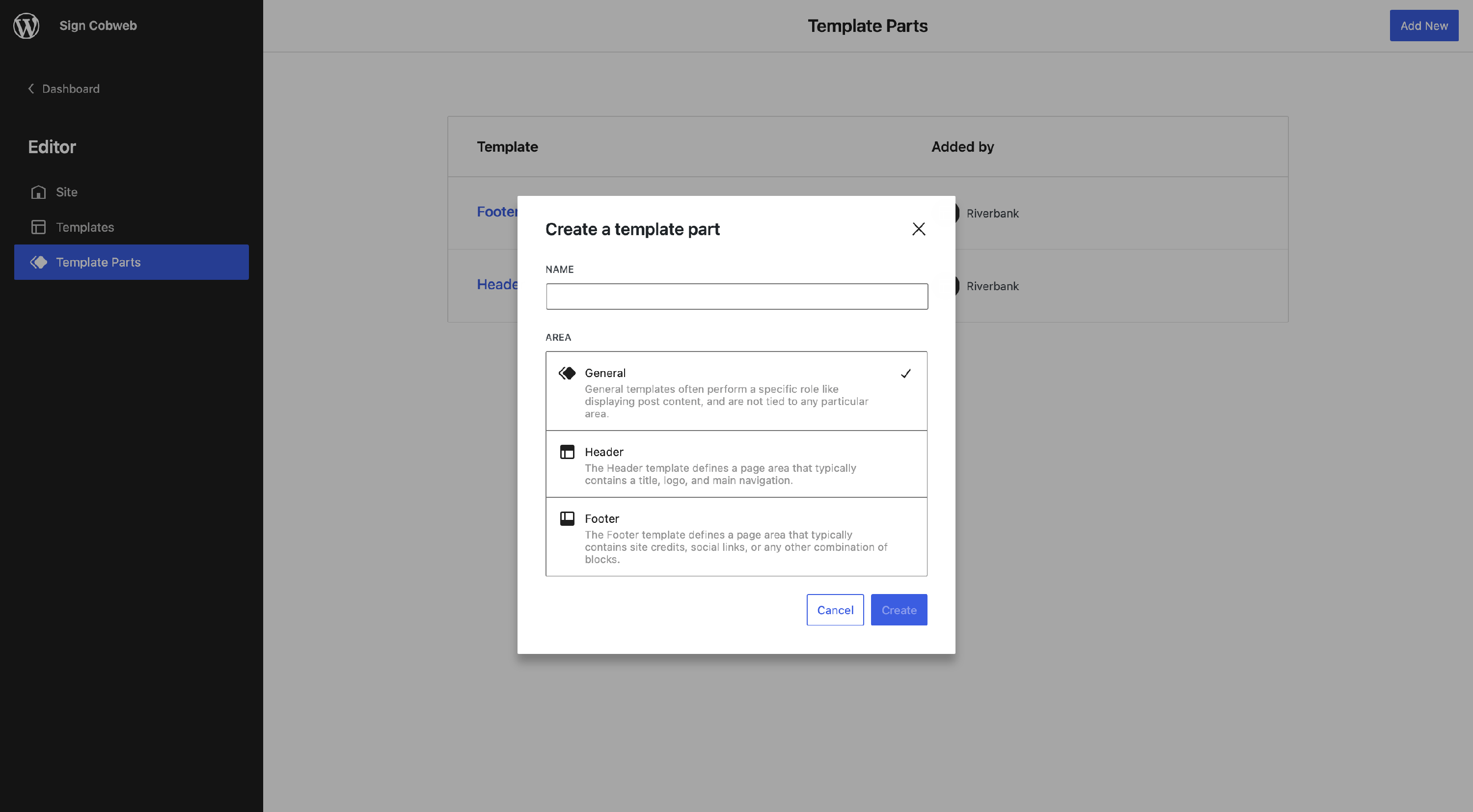Viewport: 1473px width, 812px height.
Task: Click the Sign Cobweb site title
Action: click(x=98, y=26)
